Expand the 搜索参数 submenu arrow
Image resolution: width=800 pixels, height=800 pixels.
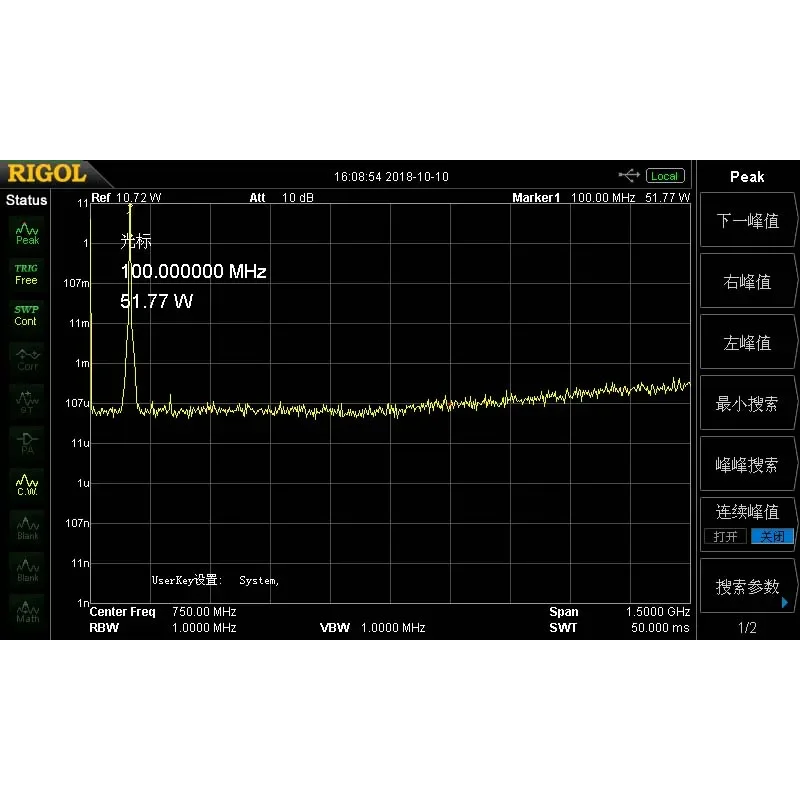(785, 603)
